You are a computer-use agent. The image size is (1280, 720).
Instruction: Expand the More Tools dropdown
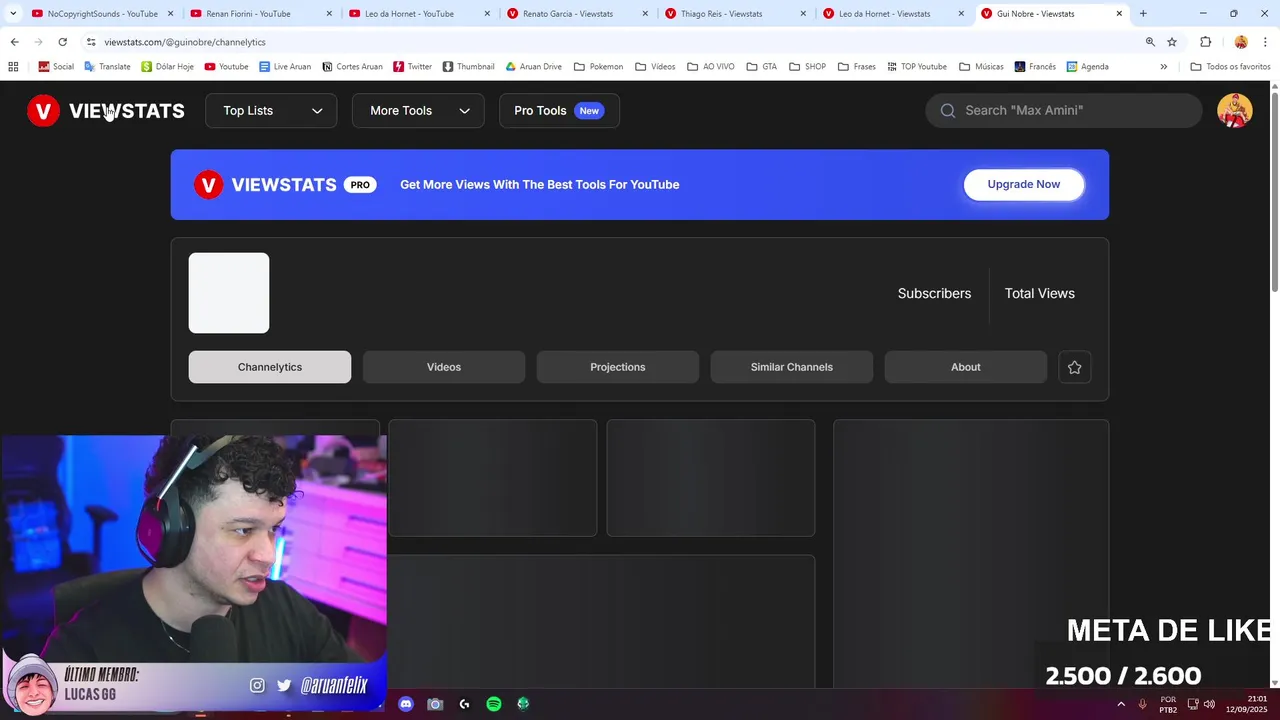418,111
